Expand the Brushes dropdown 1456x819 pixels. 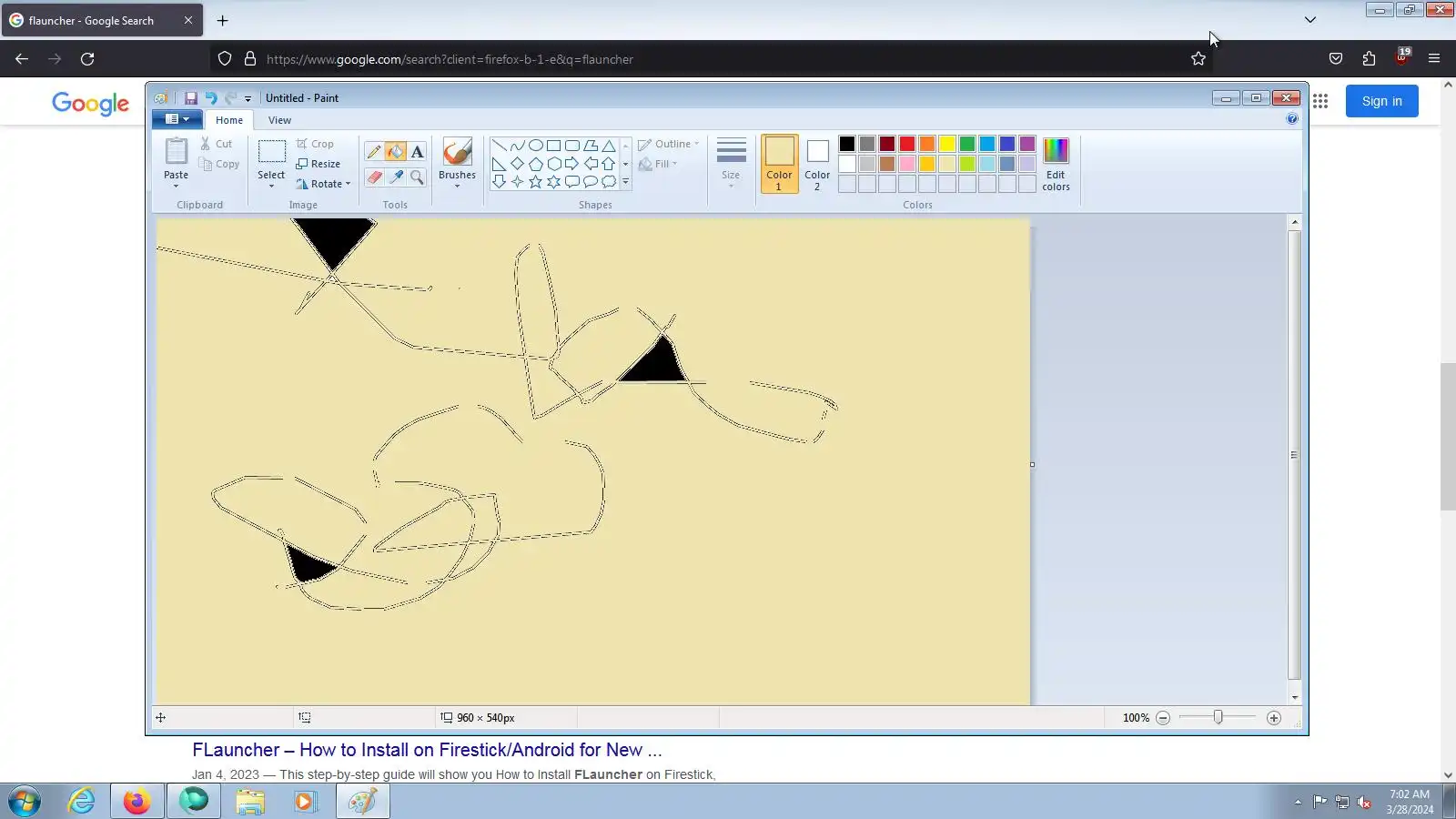pos(457,187)
